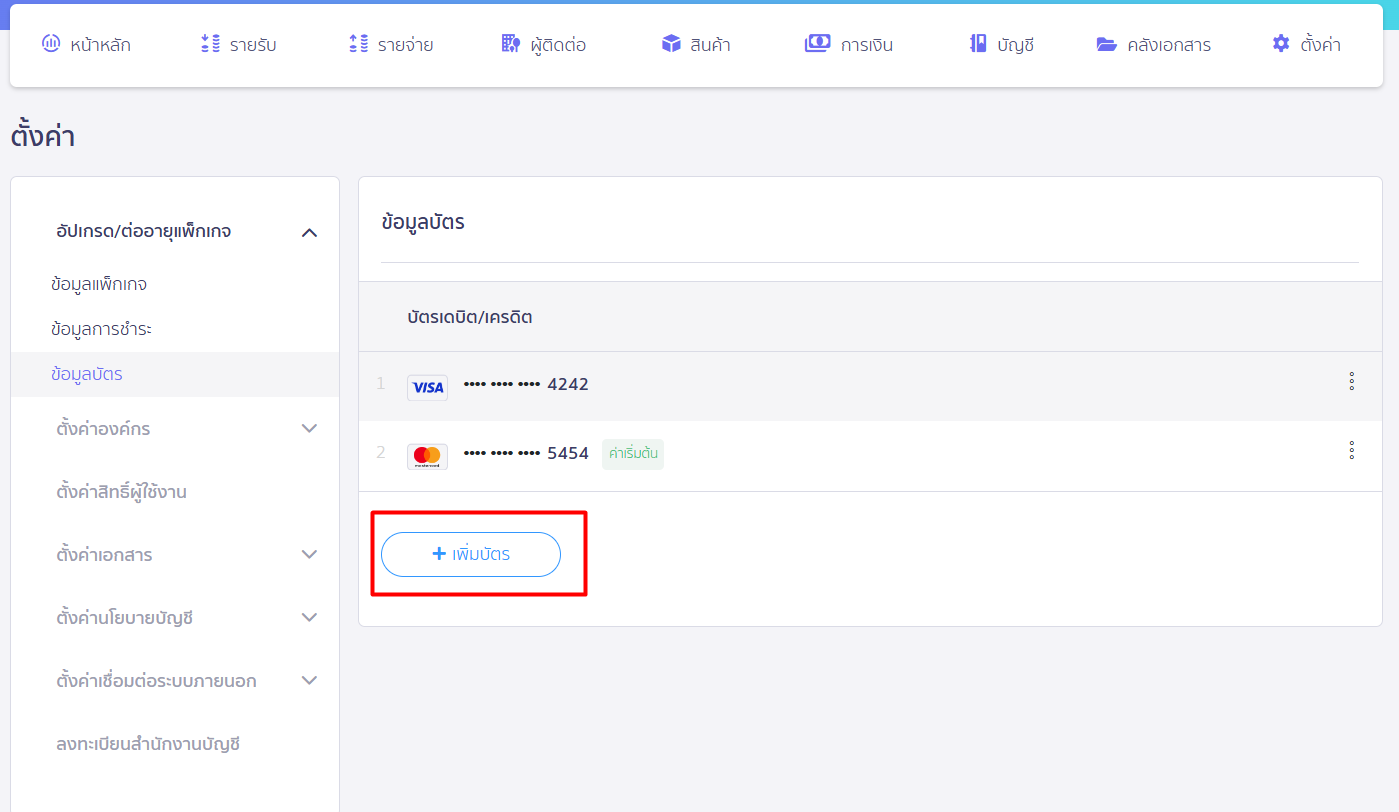Select ข้อมูลการชำระ in sidebar
The width and height of the screenshot is (1399, 812).
175,329
